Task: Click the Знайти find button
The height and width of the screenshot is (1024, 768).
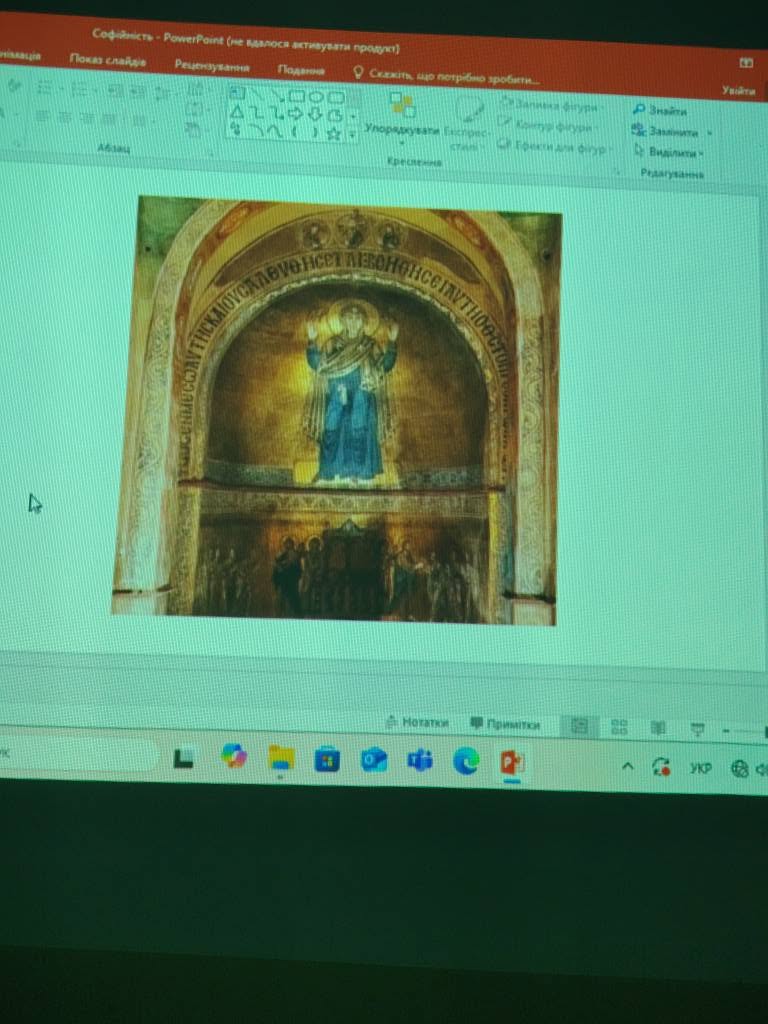Action: tap(660, 110)
